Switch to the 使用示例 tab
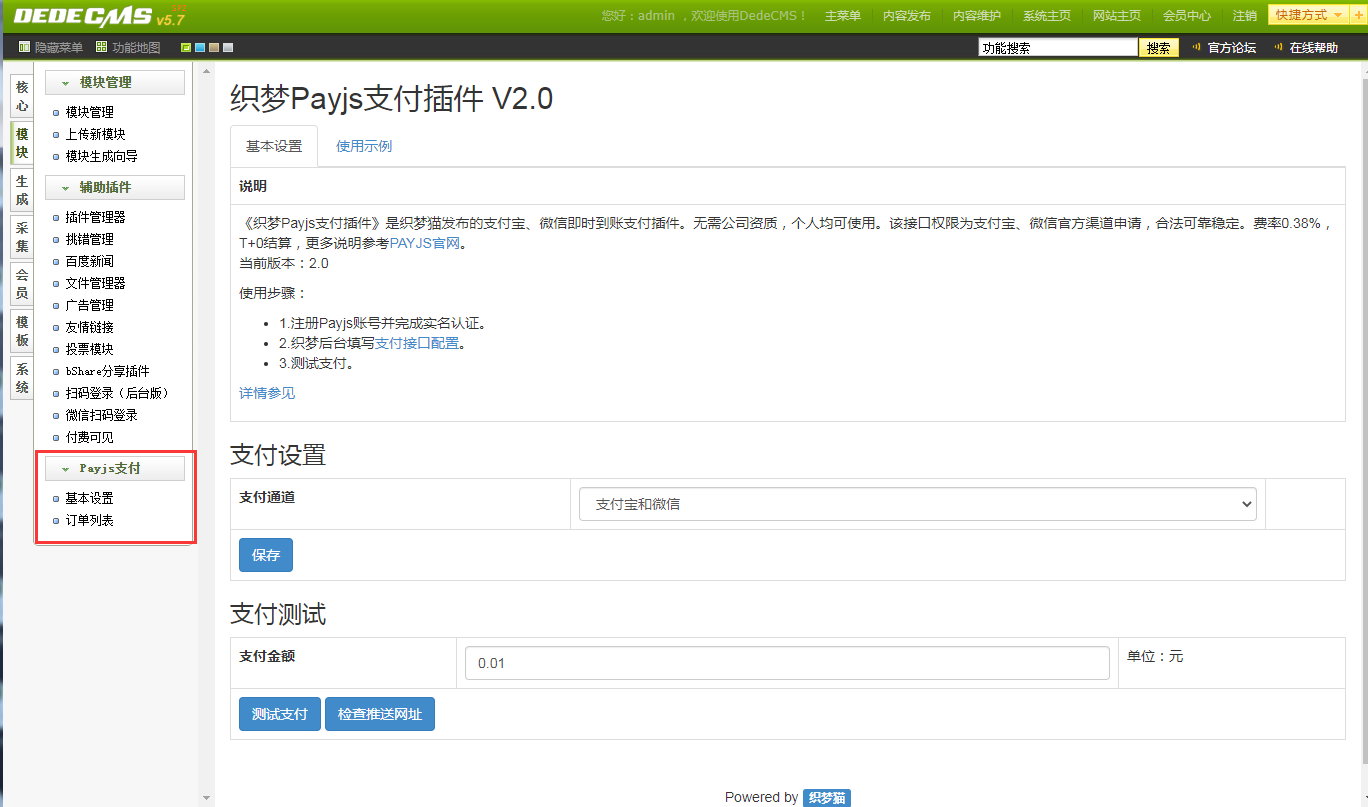Screen dimensions: 1368x807 click(364, 146)
